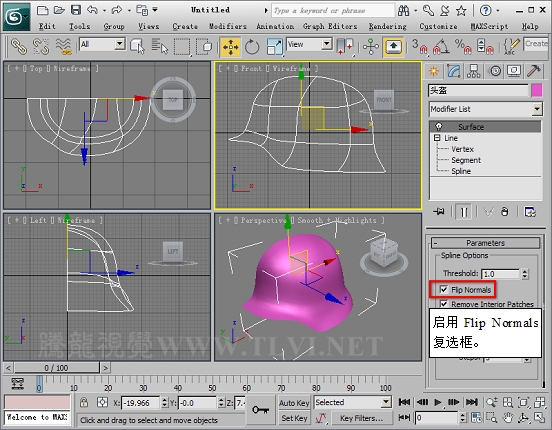Screen dimensions: 552x430
Task: Open the MAXScript menu
Action: coord(489,26)
